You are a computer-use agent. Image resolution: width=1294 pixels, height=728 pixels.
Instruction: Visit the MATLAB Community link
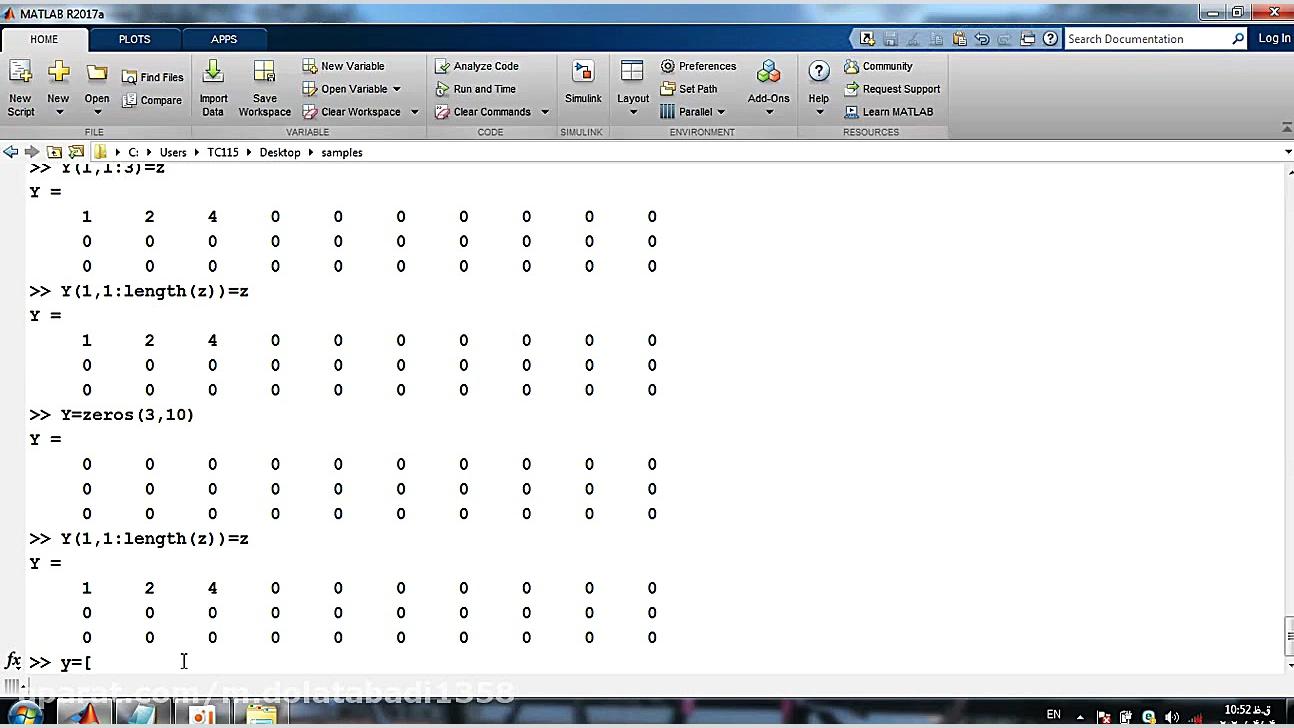tap(878, 66)
